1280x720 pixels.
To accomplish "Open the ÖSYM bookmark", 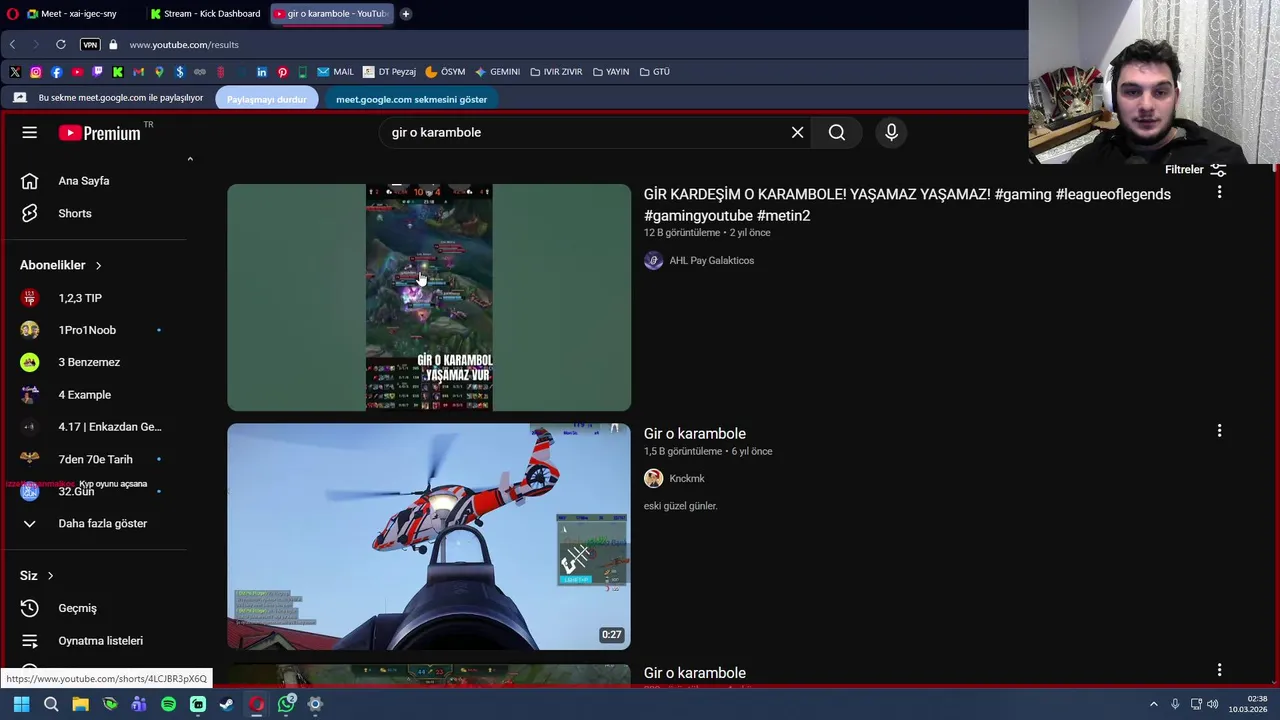I will (x=445, y=72).
